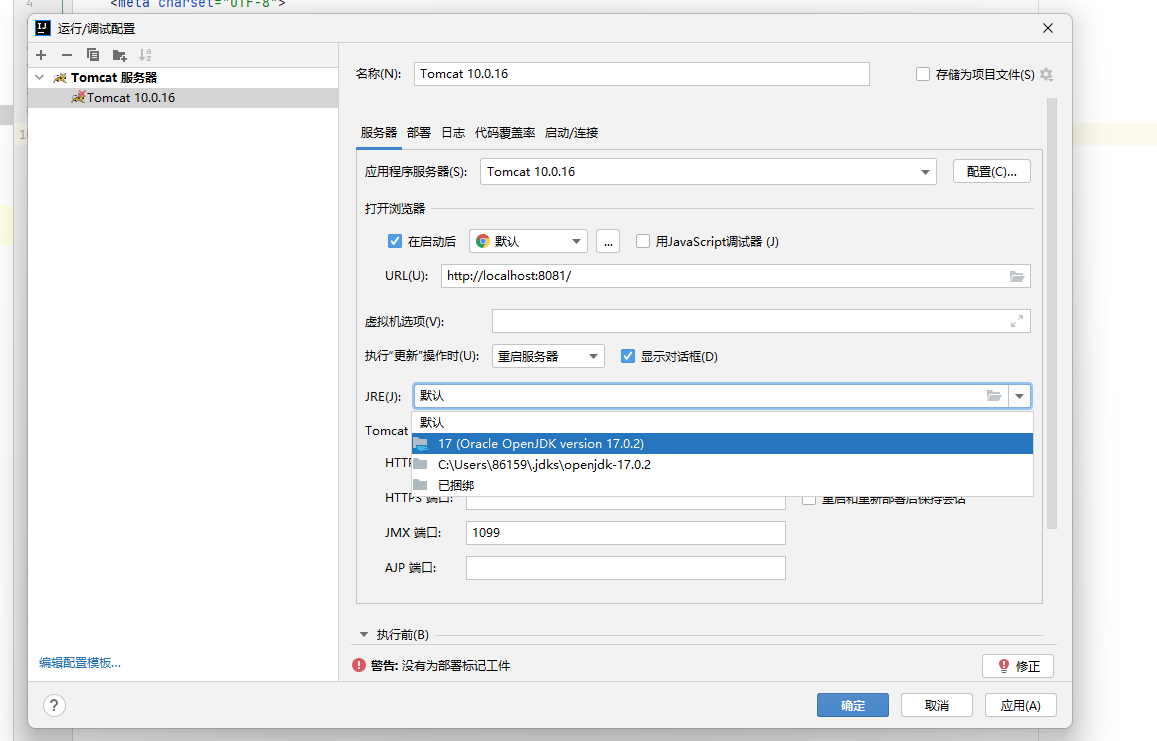Click the red warning icon near the warning message
The height and width of the screenshot is (741, 1157).
[x=359, y=665]
